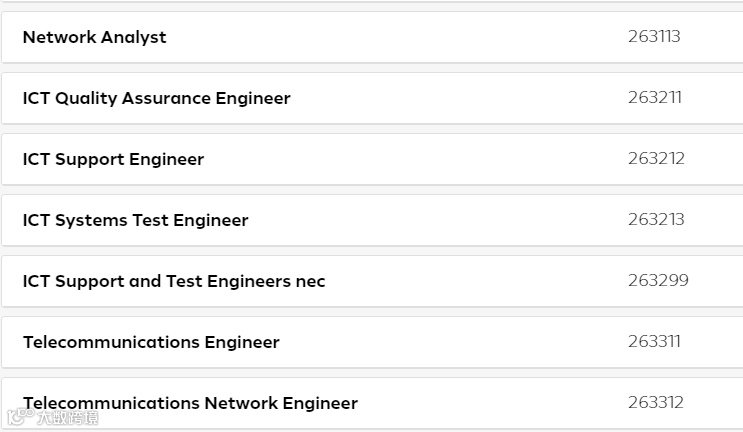Click occupation code 263113
Screen dimensions: 743x432
pos(654,36)
